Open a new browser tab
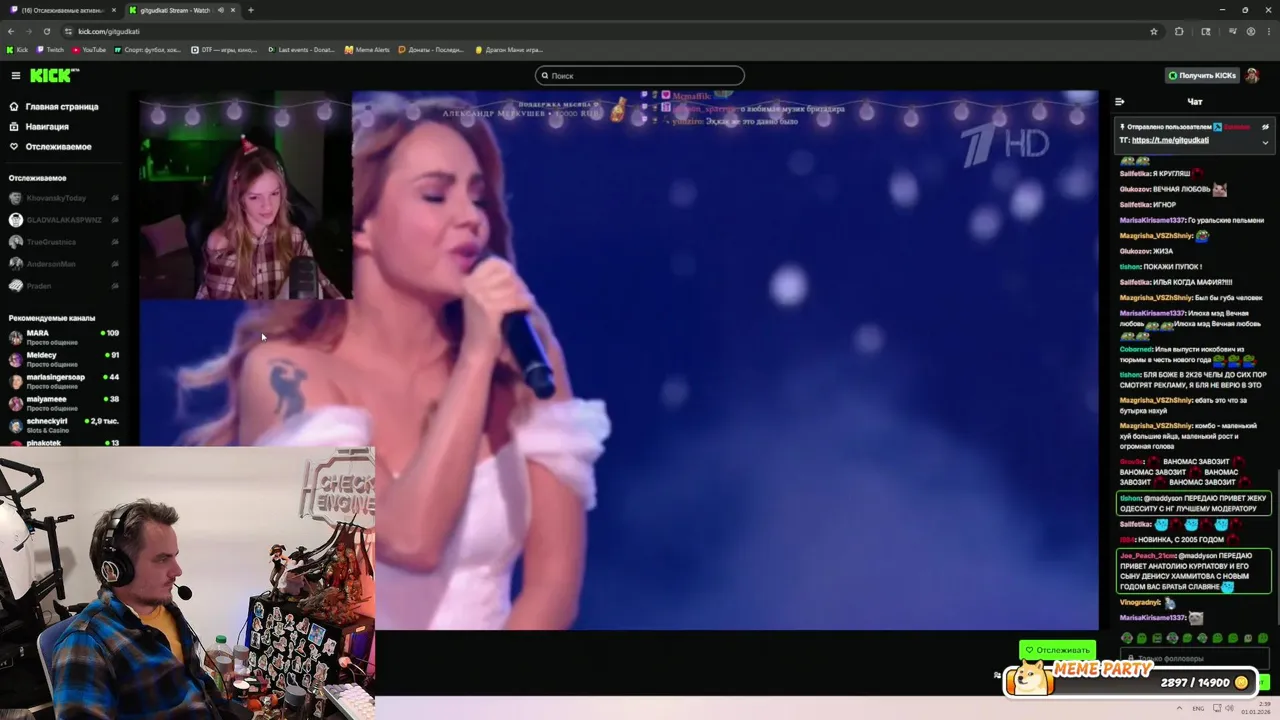The width and height of the screenshot is (1280, 720). (250, 10)
